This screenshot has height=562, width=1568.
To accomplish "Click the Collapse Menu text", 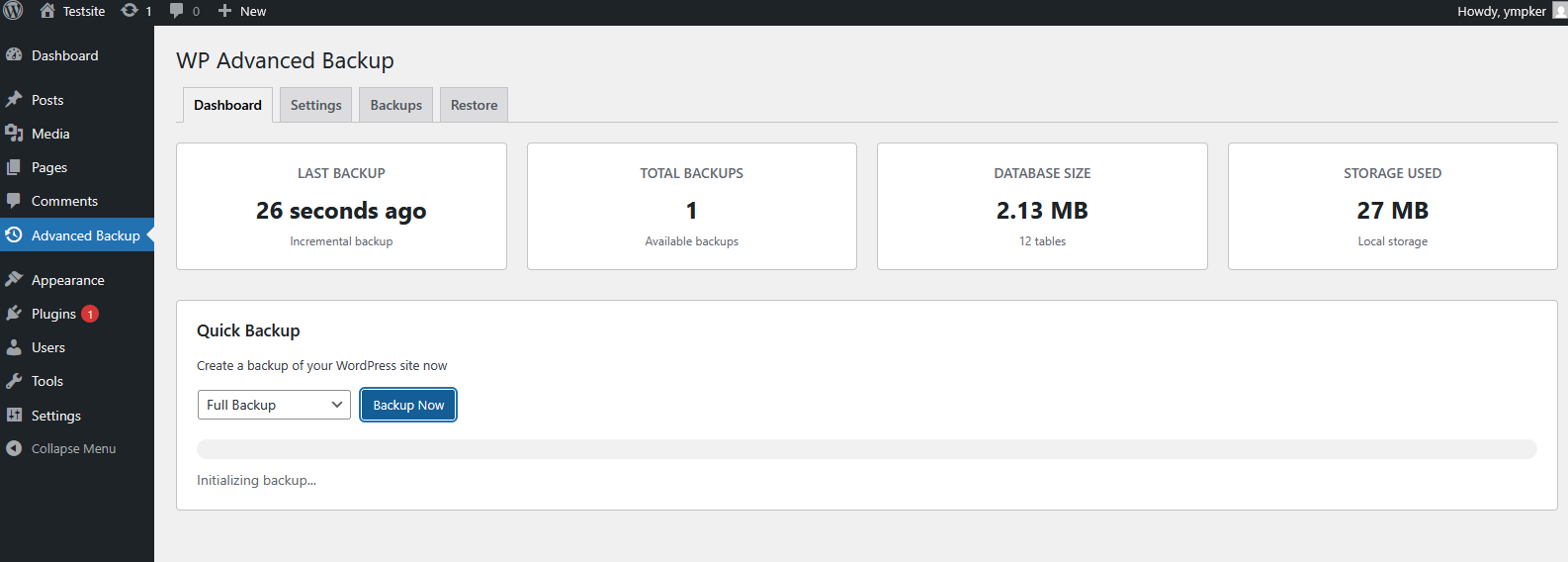I will point(74,448).
